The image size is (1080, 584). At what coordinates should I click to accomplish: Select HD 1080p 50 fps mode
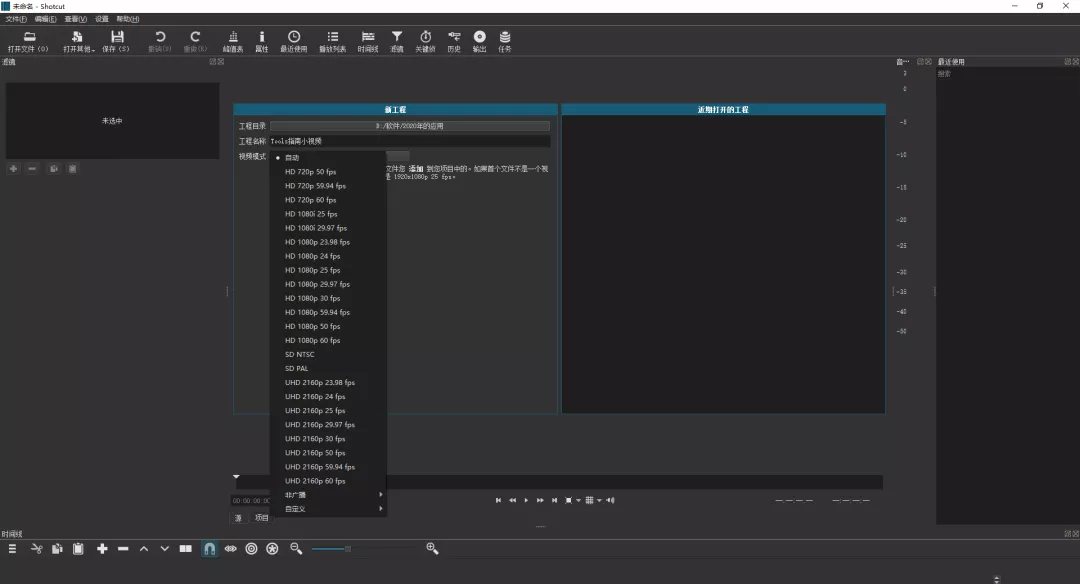(x=328, y=326)
